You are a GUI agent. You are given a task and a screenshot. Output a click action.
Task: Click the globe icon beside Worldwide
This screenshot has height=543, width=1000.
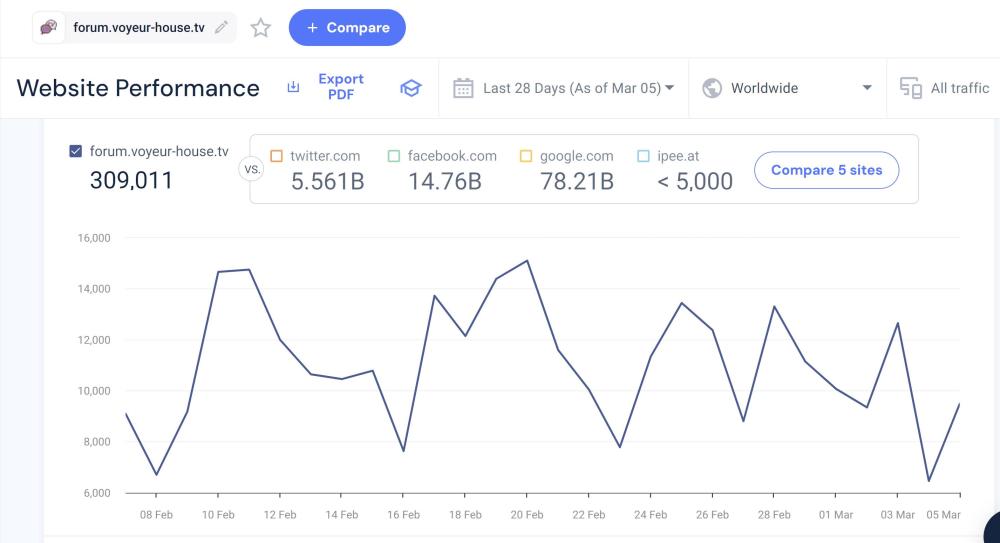713,88
